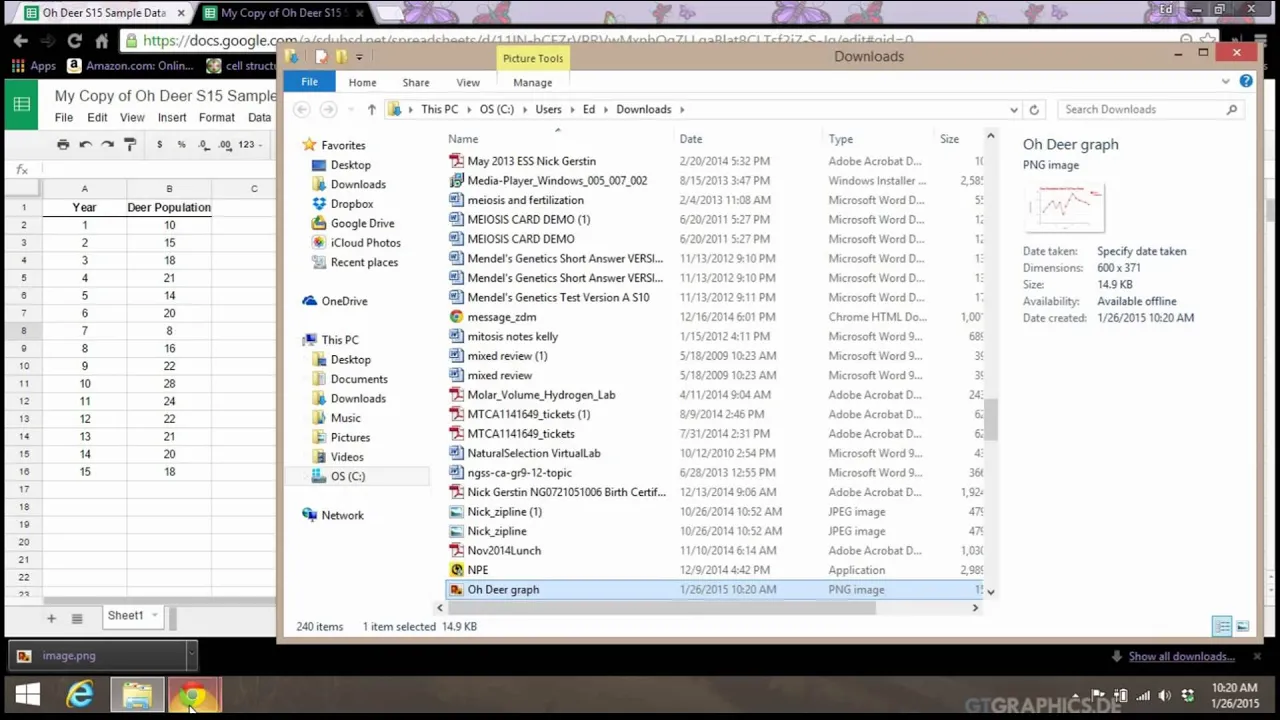This screenshot has height=720, width=1280.
Task: Switch to details view layout icon
Action: coord(1222,626)
